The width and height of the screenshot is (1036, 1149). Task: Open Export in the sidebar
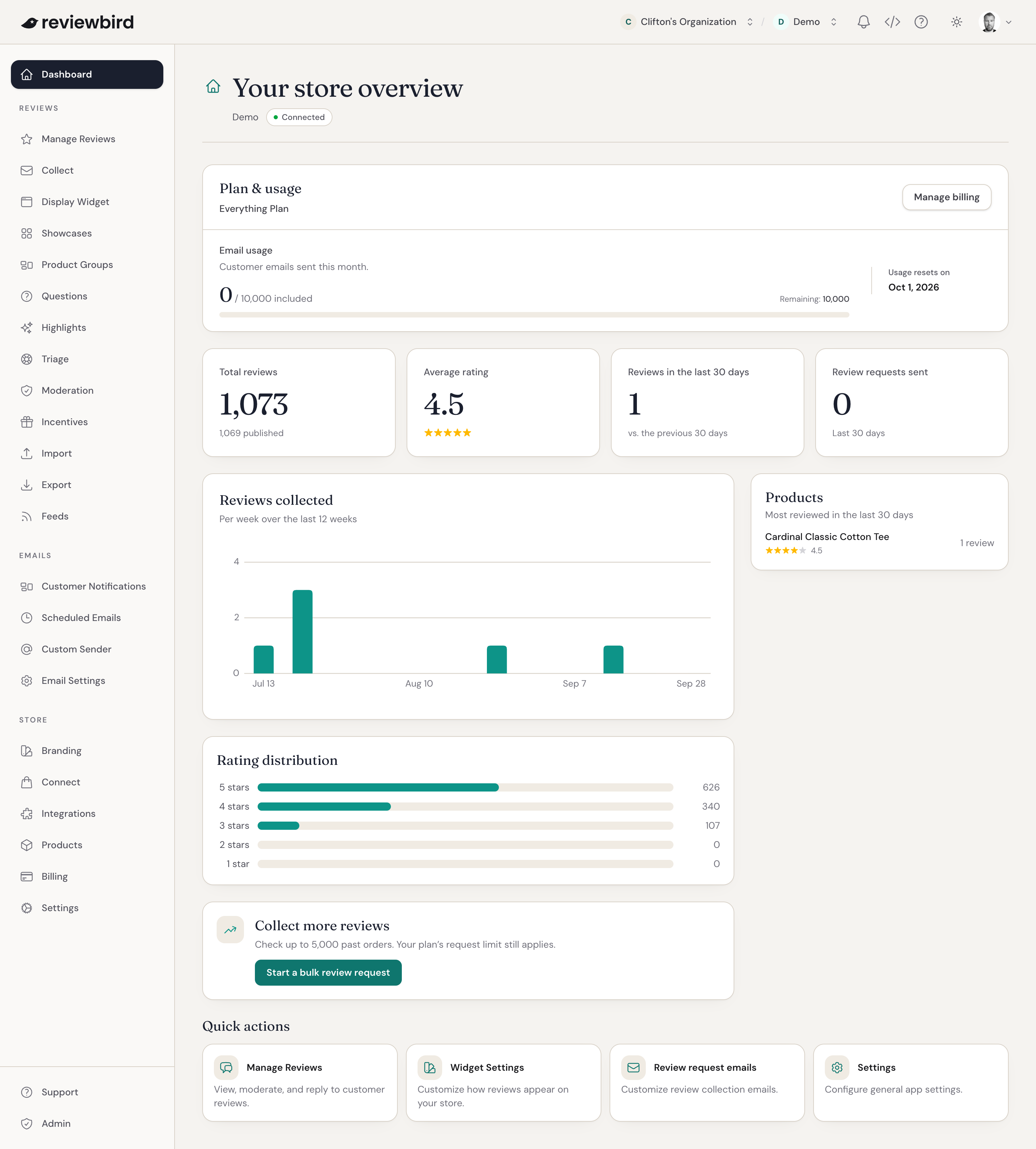pos(87,485)
